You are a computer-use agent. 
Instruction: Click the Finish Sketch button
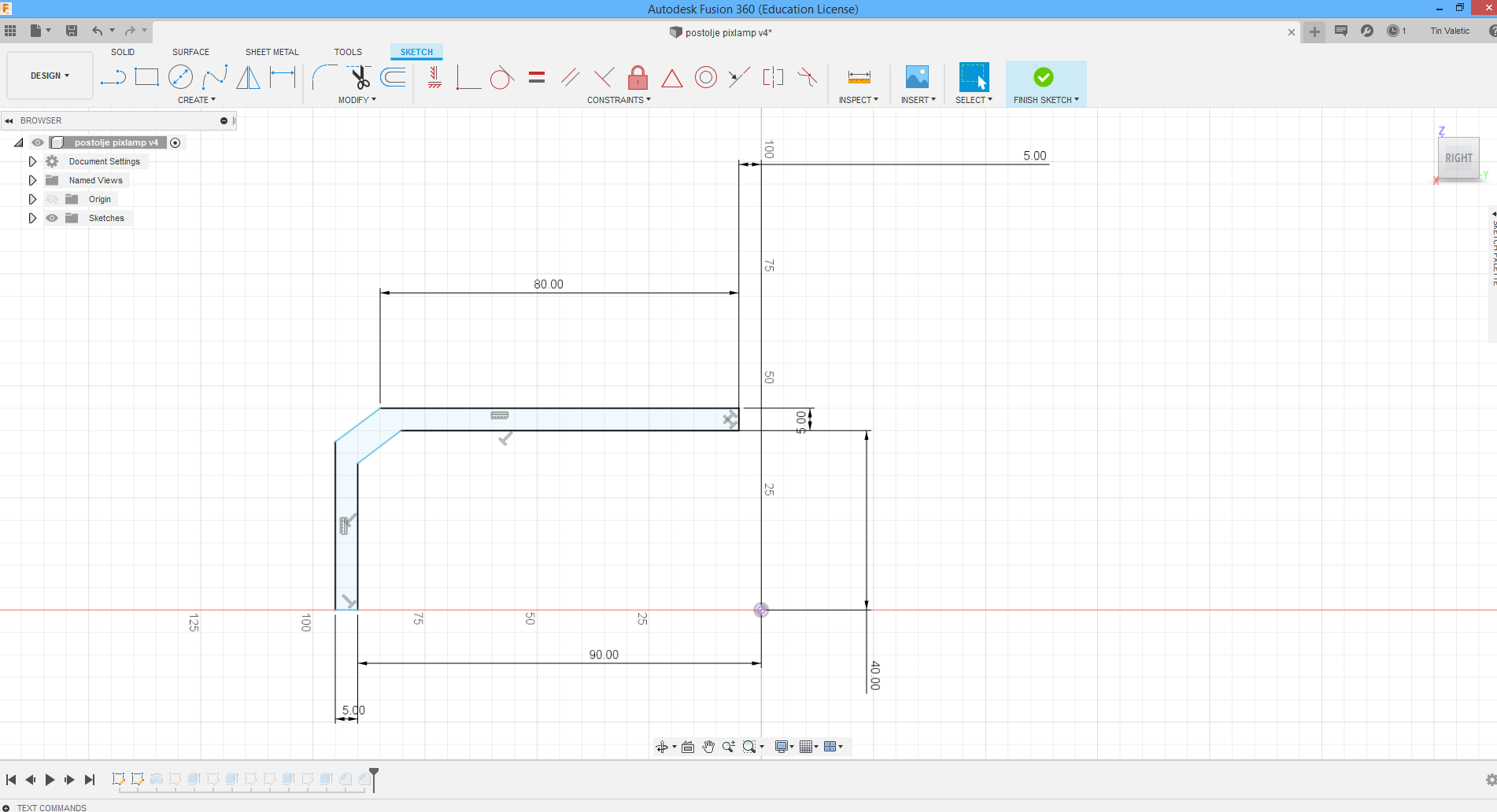1044,78
